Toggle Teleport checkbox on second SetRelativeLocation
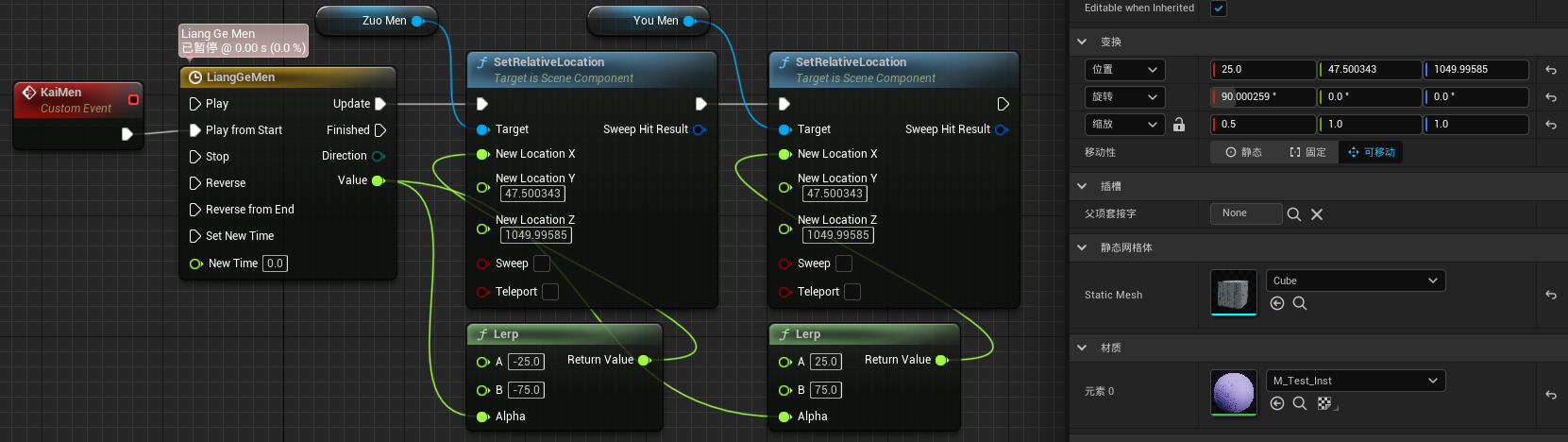1568x442 pixels. coord(852,292)
